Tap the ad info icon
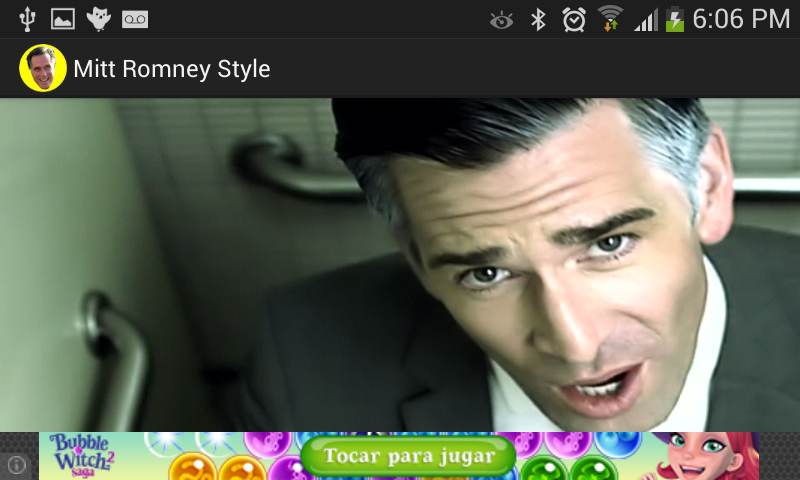 [17, 465]
